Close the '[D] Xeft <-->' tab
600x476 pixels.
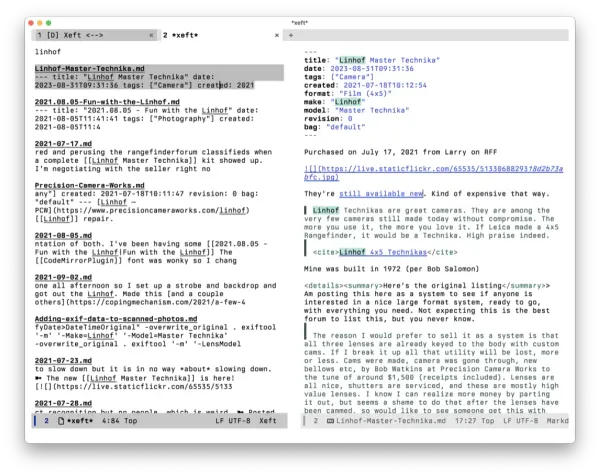click(151, 35)
